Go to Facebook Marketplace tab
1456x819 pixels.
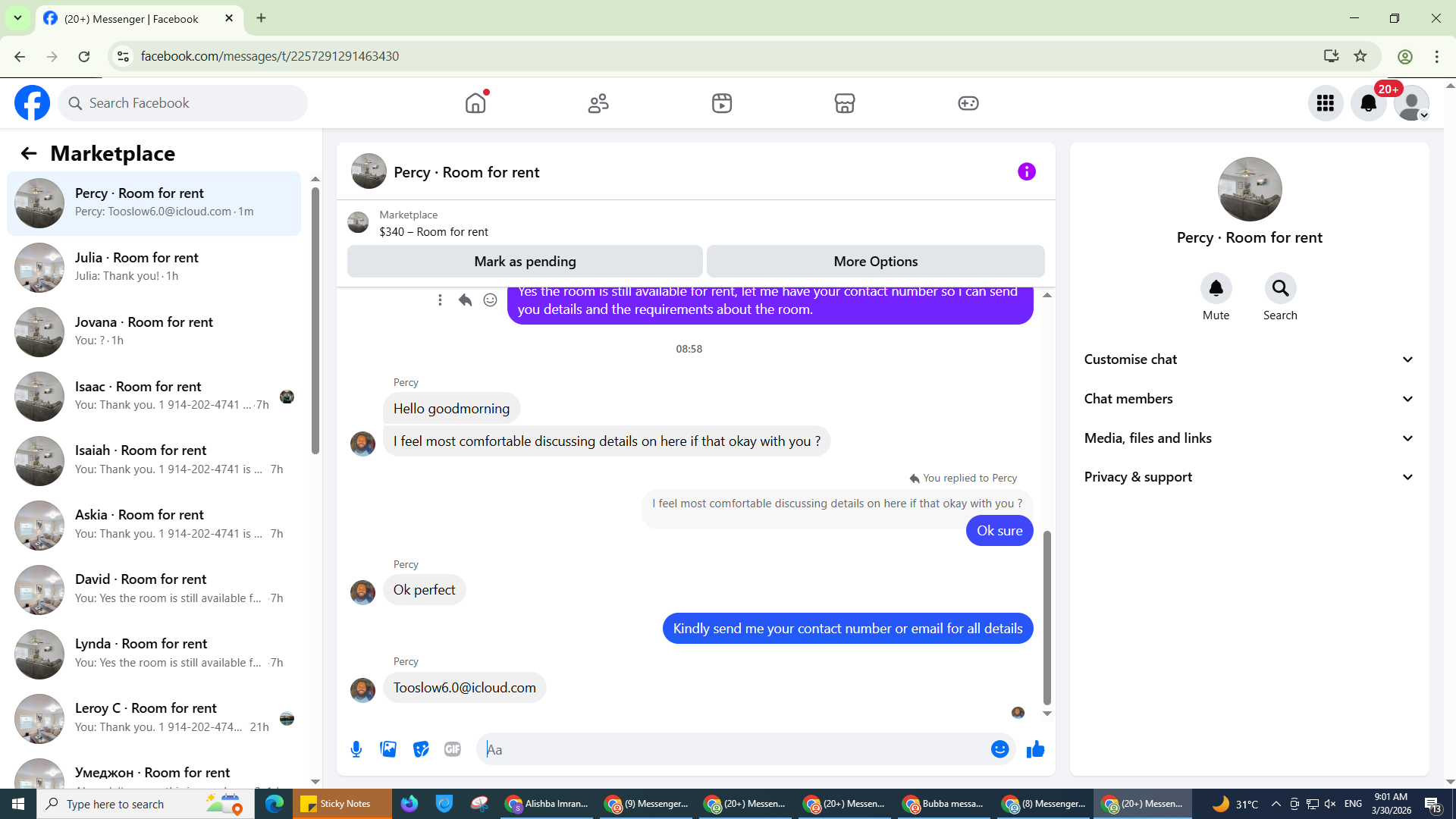click(844, 103)
